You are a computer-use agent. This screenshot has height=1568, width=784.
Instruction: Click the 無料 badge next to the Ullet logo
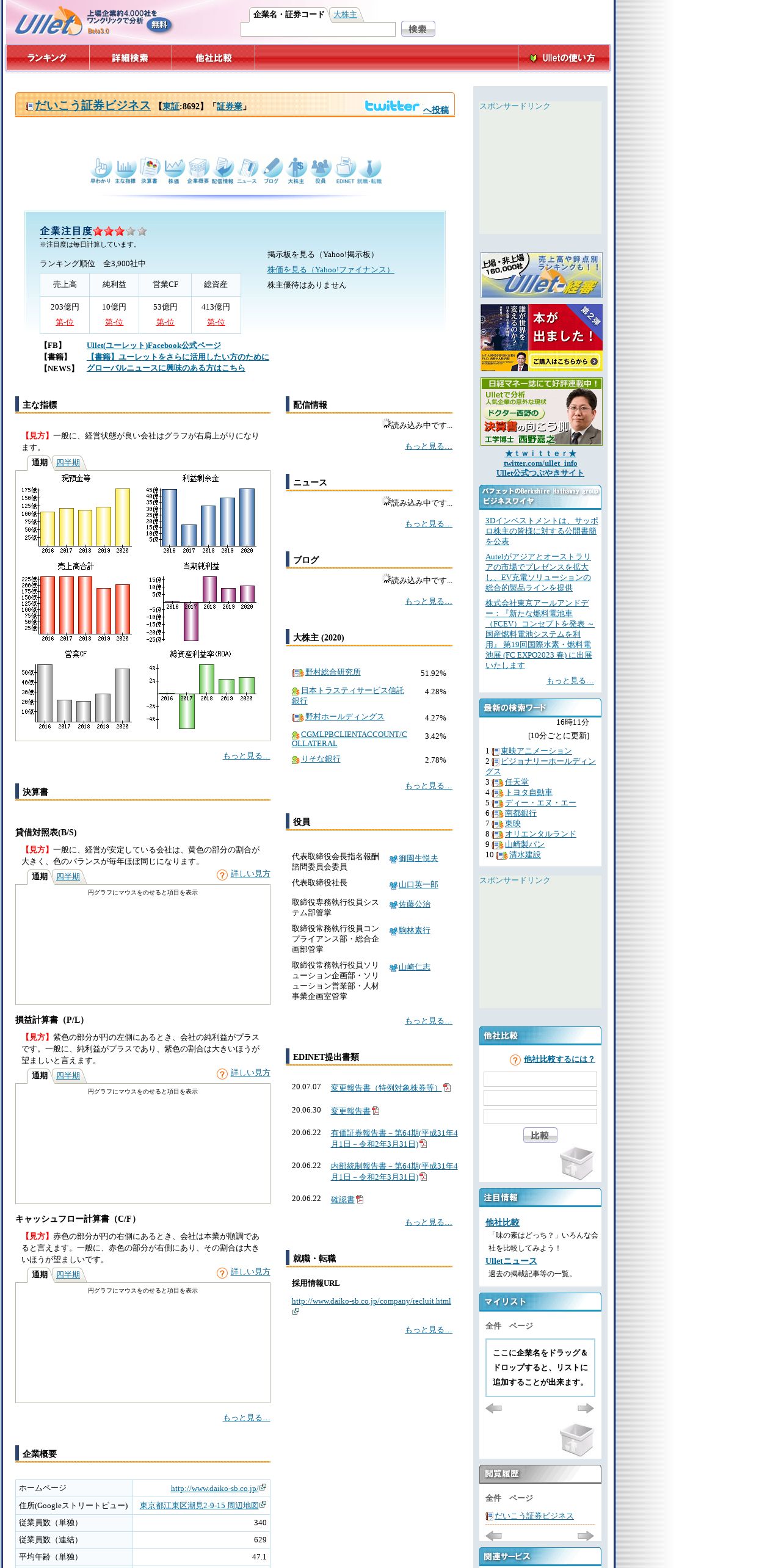coord(159,24)
